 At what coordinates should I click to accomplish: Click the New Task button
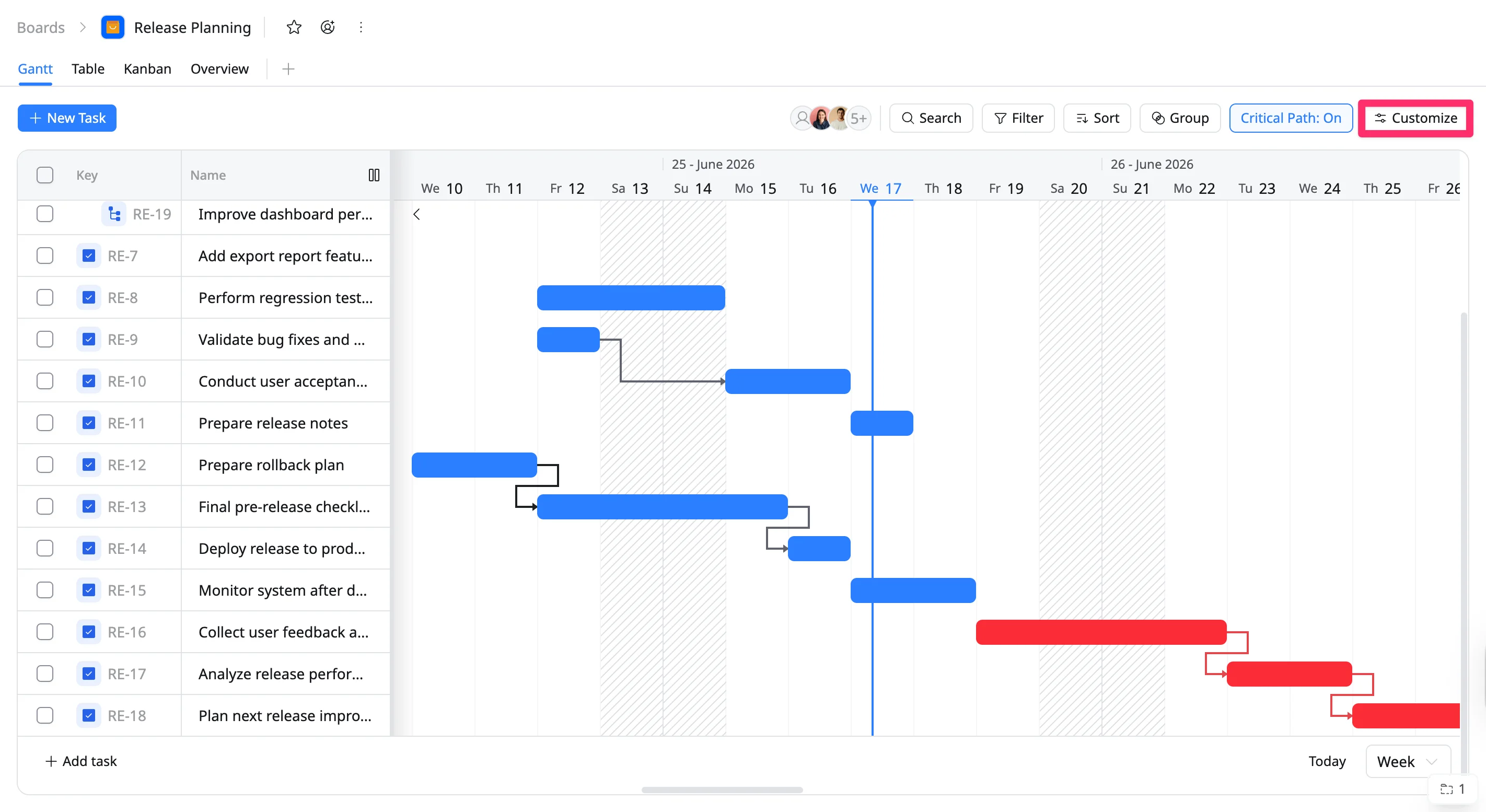pos(67,118)
